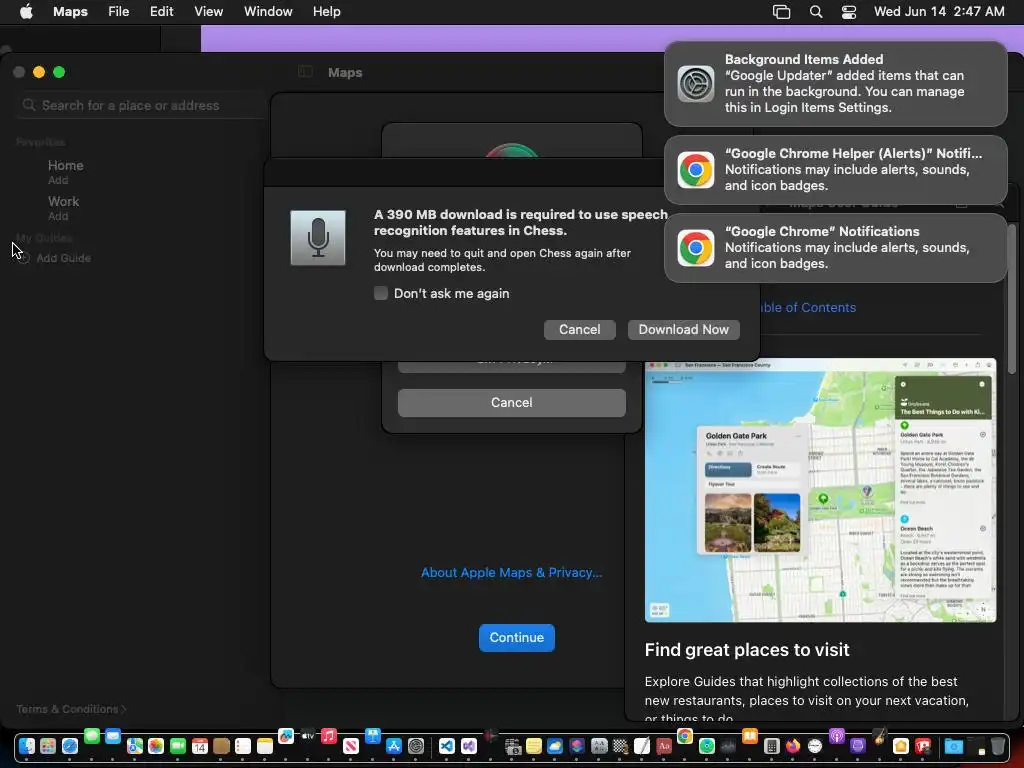Open Calendar icon showing 14
Image resolution: width=1024 pixels, height=768 pixels.
[x=200, y=746]
